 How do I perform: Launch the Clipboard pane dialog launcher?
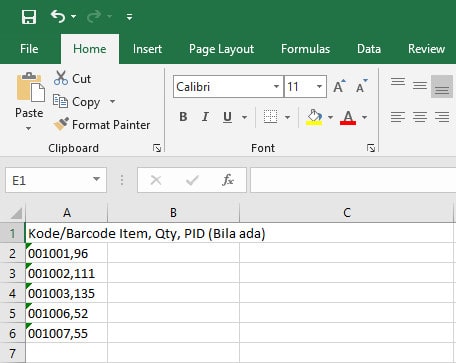[x=157, y=148]
